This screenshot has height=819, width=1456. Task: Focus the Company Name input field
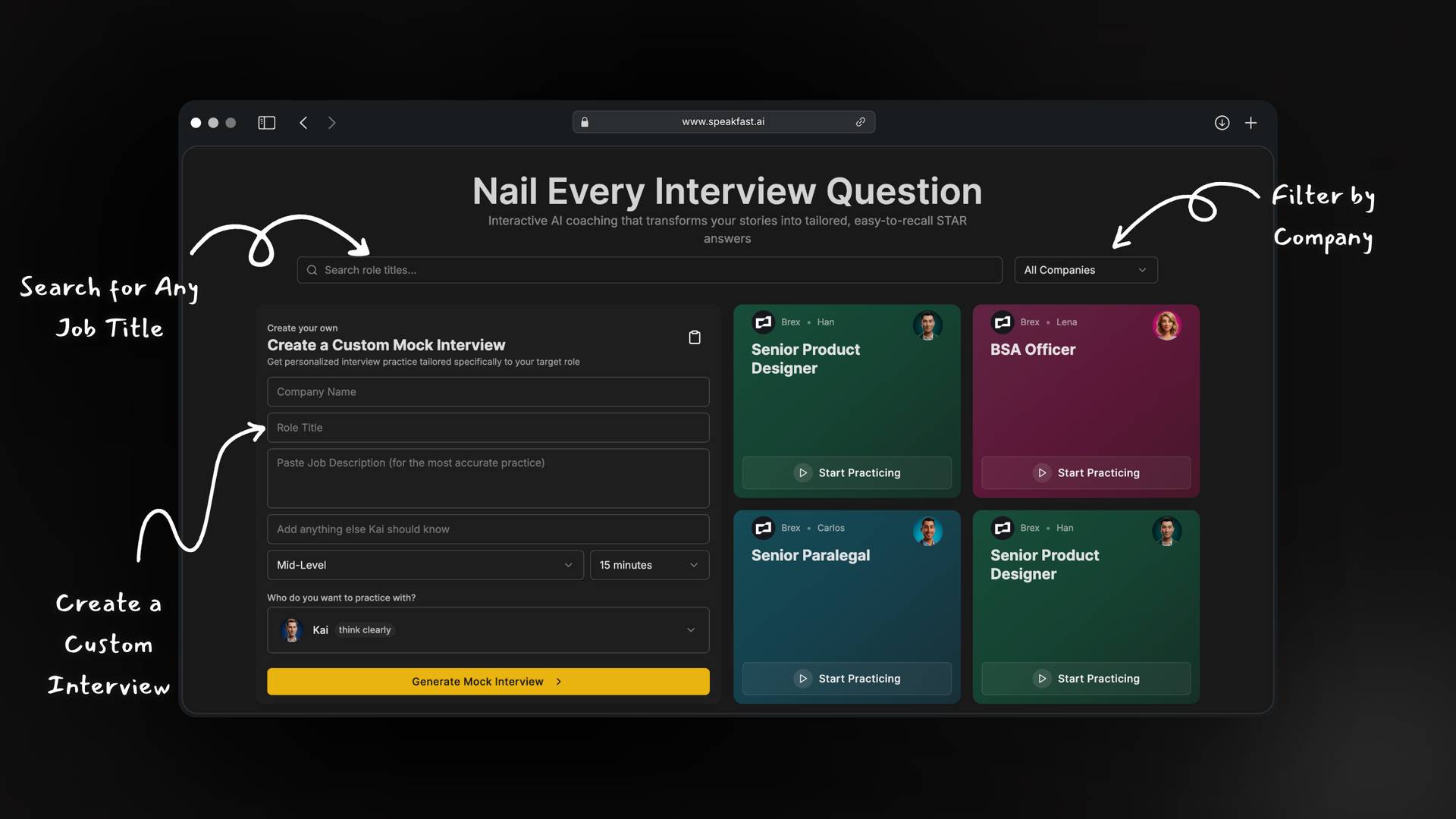tap(488, 392)
